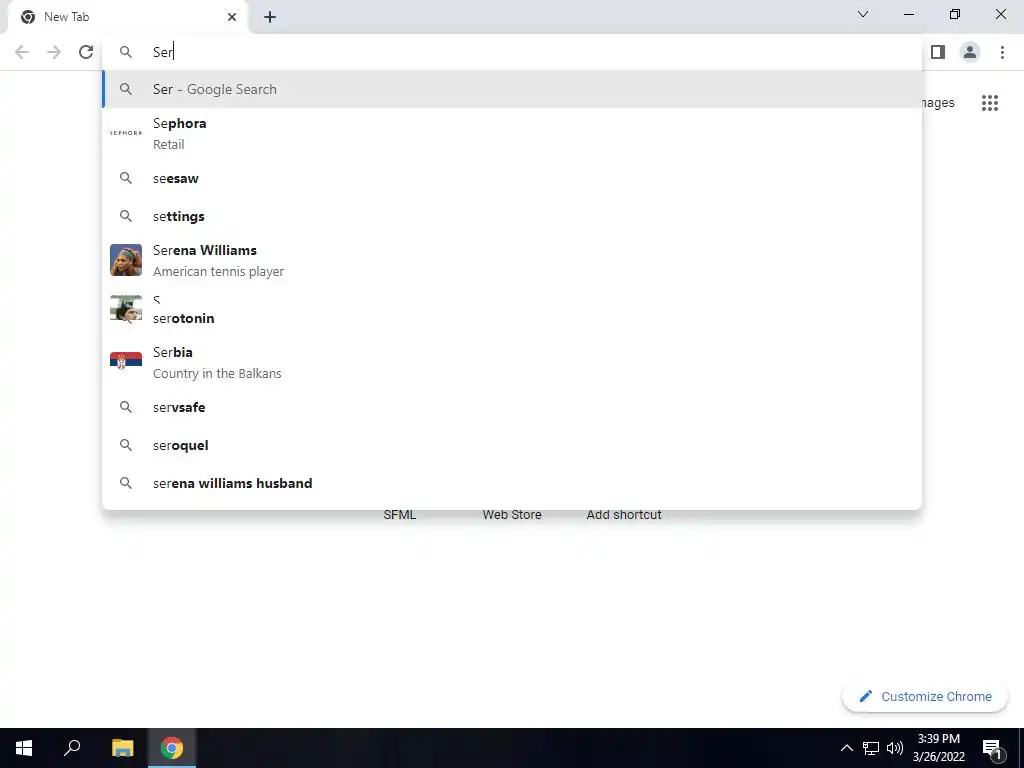Toggle the side panel icon
Image resolution: width=1024 pixels, height=768 pixels.
(938, 52)
